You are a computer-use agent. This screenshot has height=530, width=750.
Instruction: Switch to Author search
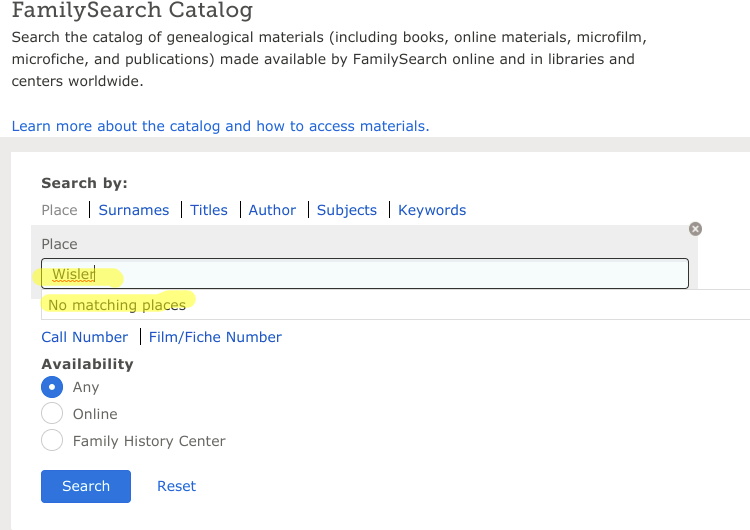tap(272, 210)
